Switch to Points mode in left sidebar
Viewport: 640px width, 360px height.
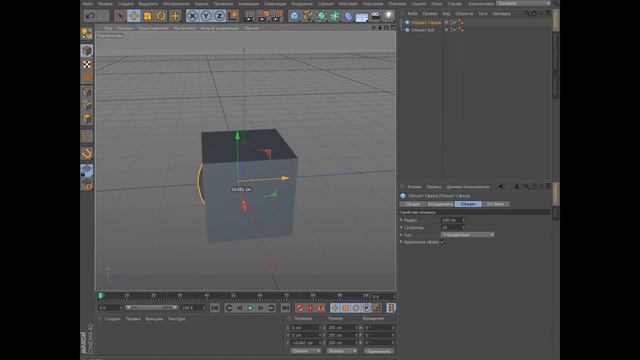[87, 91]
